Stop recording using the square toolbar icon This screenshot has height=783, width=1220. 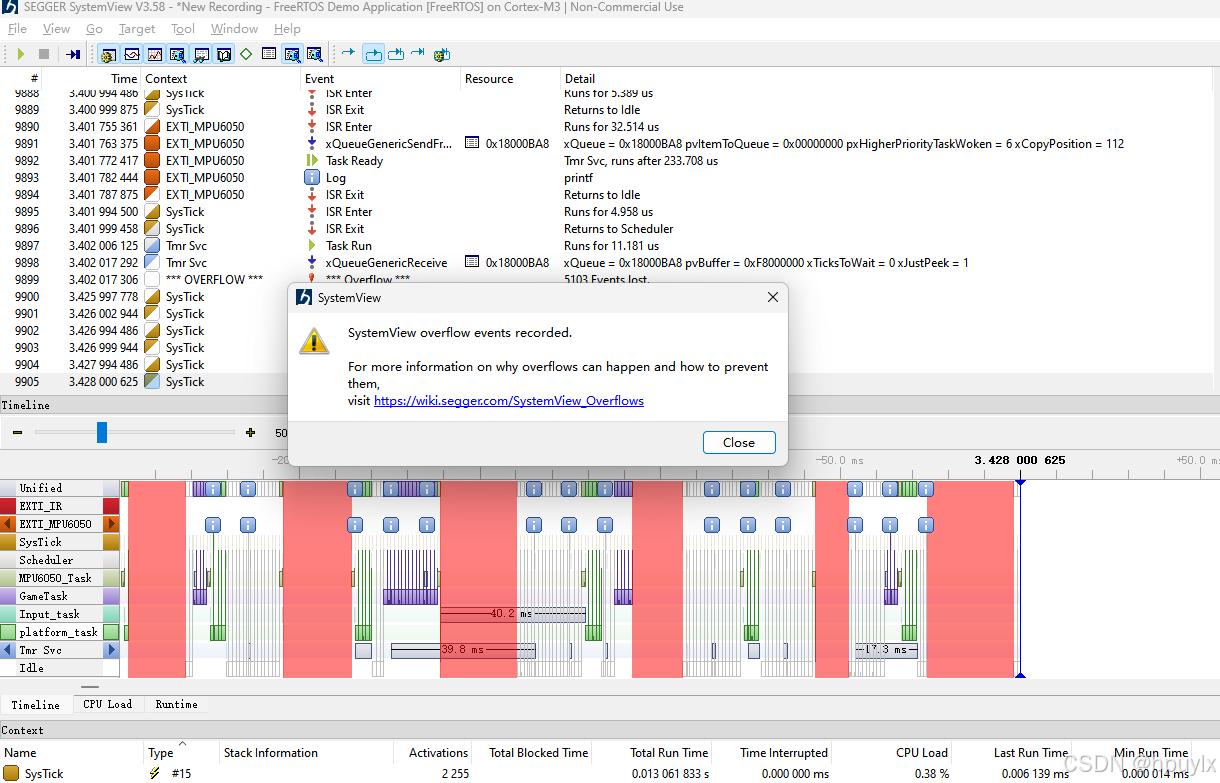[x=44, y=54]
